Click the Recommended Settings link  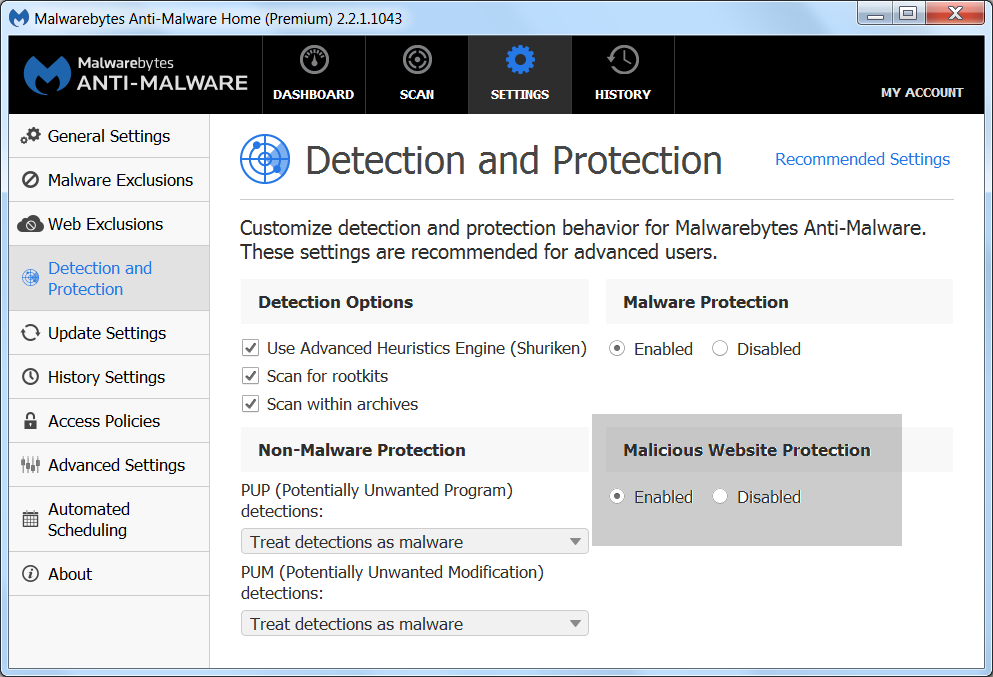click(863, 159)
